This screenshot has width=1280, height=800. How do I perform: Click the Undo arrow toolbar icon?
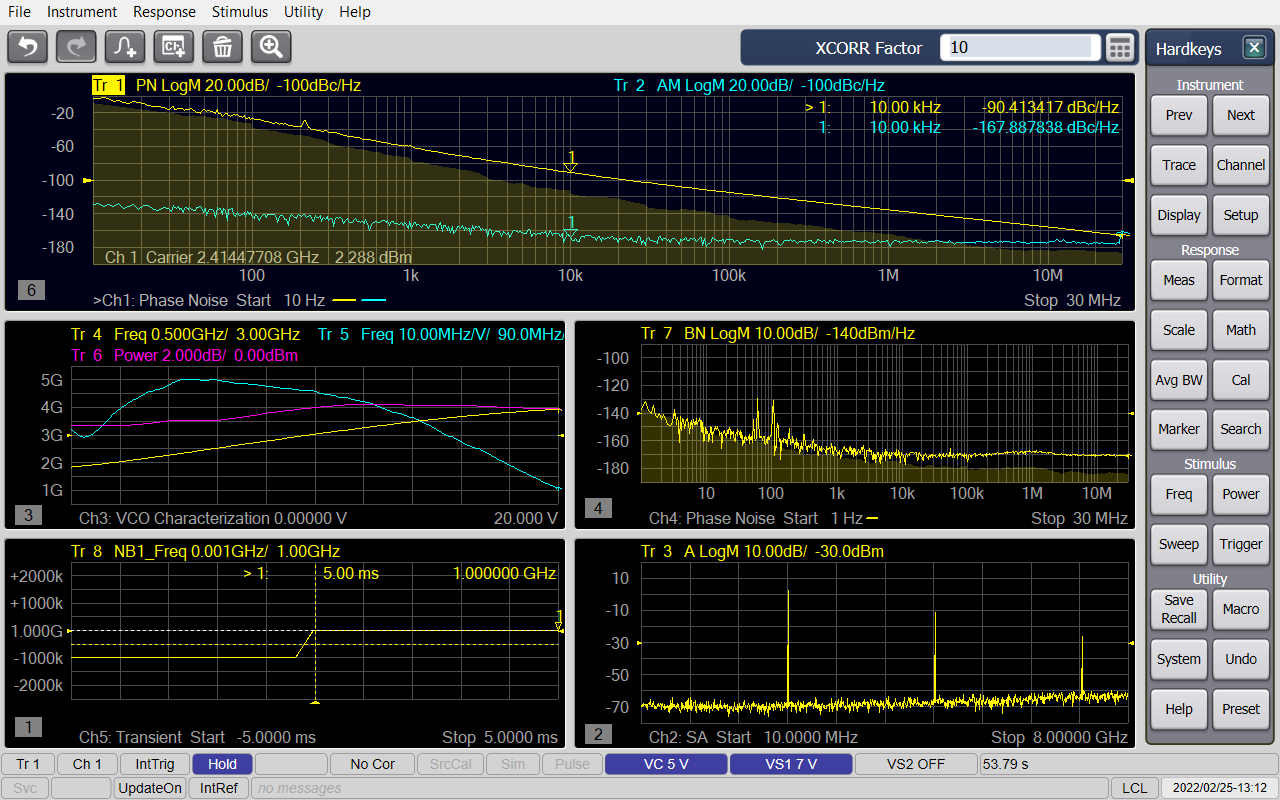coord(26,46)
